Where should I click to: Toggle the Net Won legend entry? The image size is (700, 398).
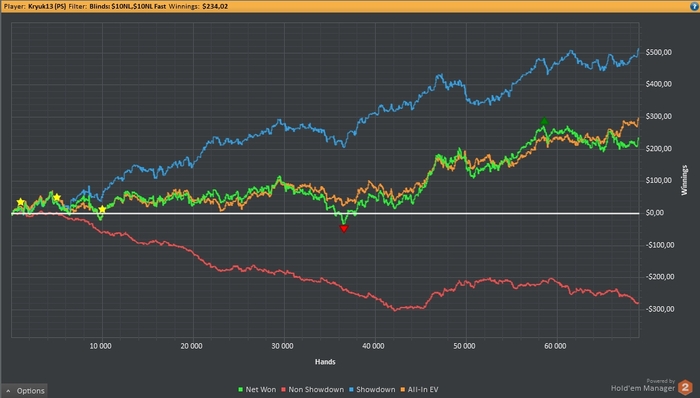[x=257, y=390]
